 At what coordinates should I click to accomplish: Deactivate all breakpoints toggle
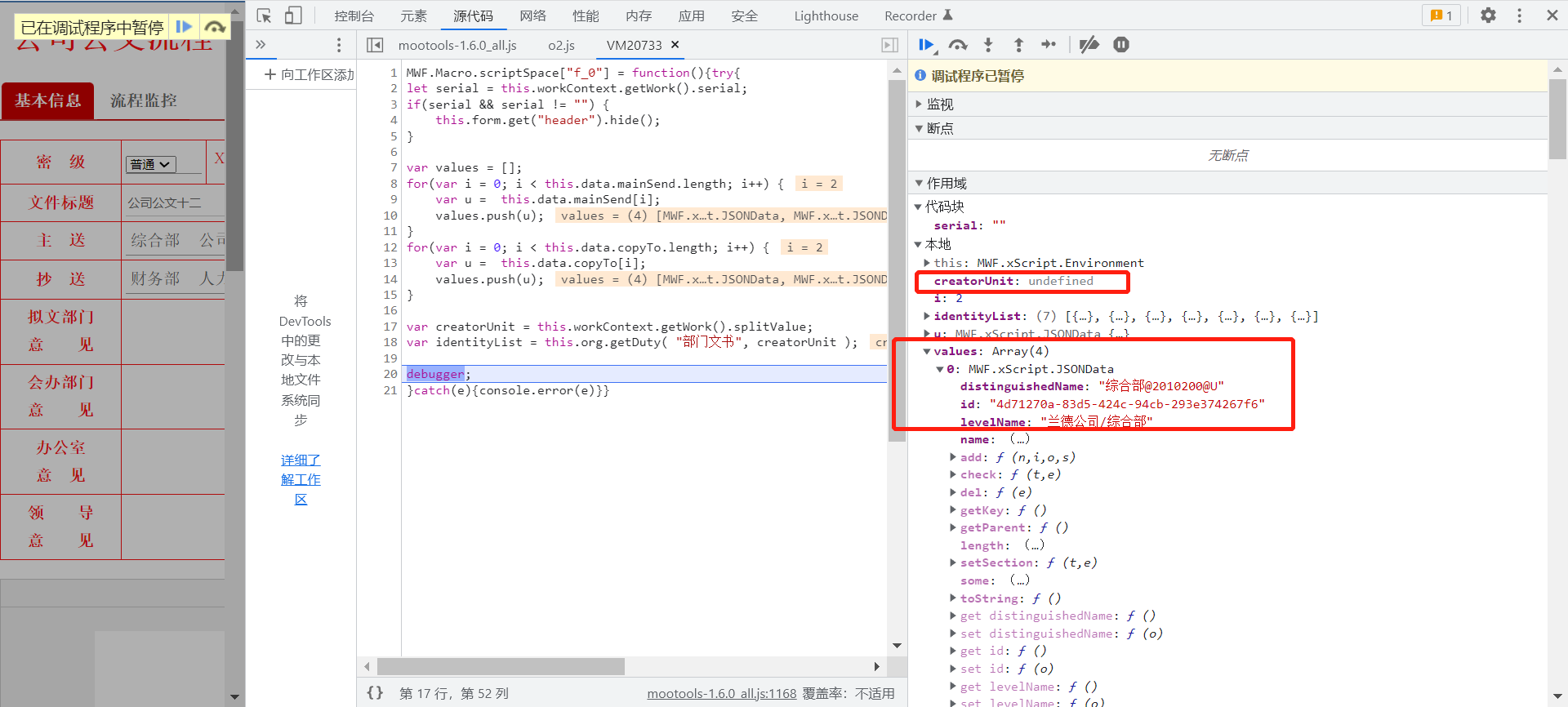point(1089,45)
